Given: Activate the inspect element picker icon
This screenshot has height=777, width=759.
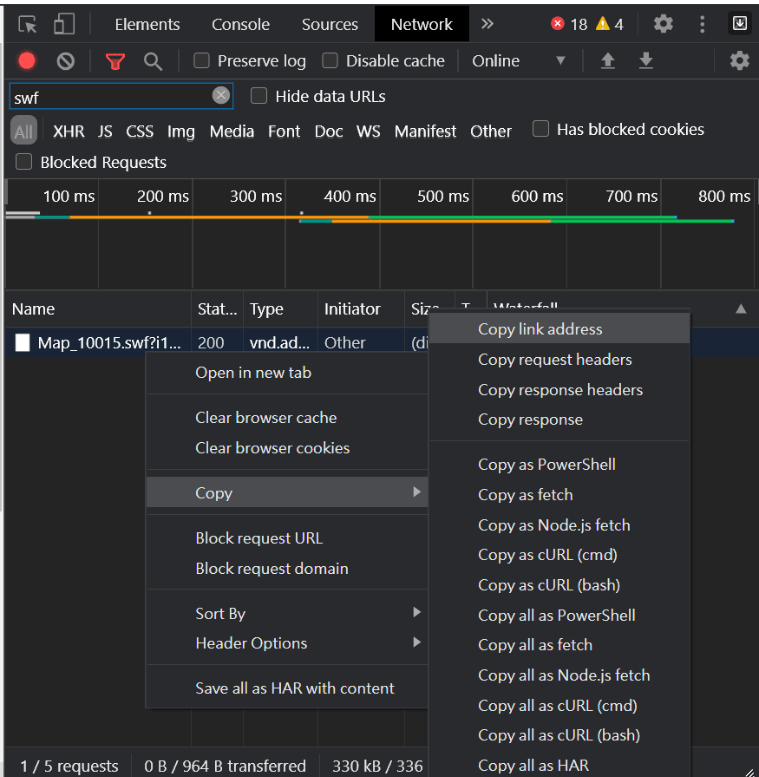Looking at the screenshot, I should 27,24.
